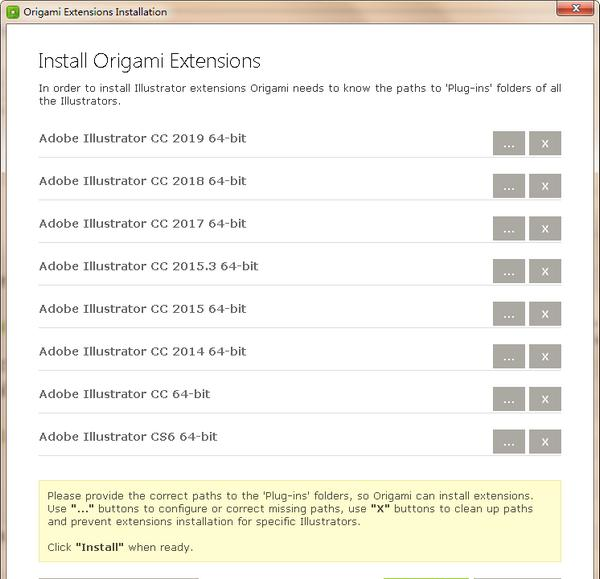Clear path for Illustrator CC 2019 64-bit
600x579 pixels.
(545, 144)
